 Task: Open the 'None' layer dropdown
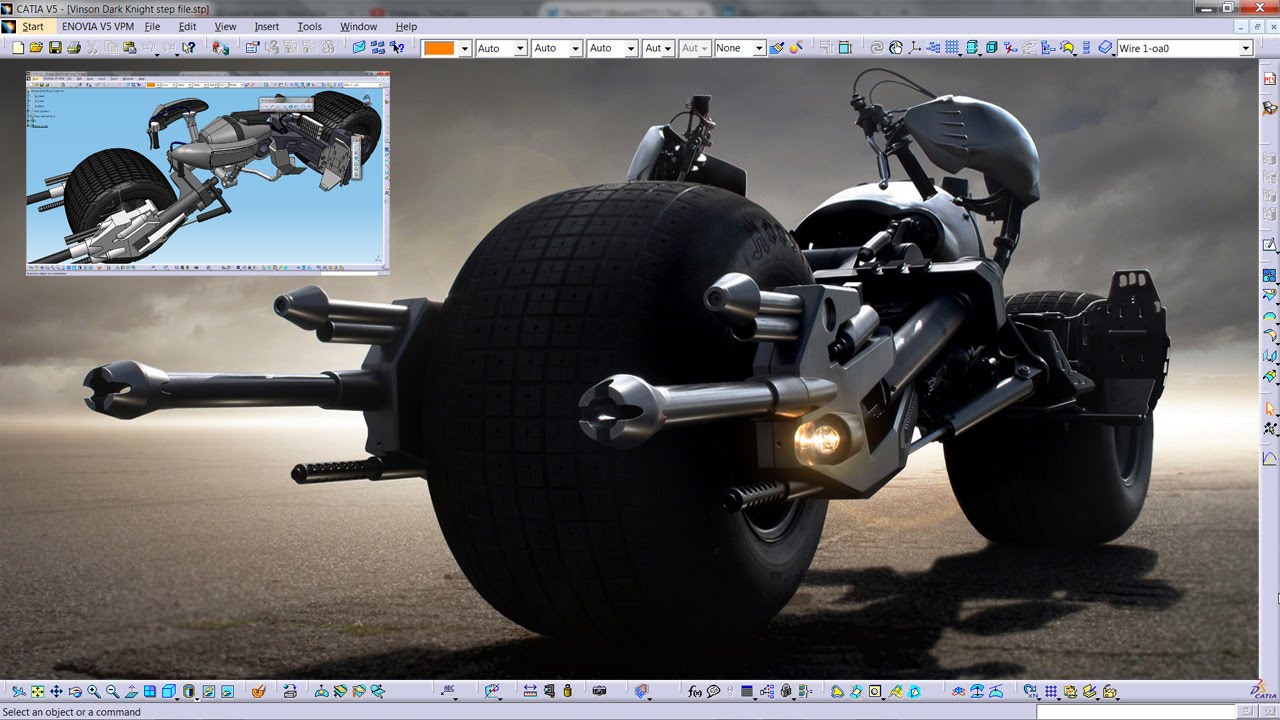click(x=759, y=48)
